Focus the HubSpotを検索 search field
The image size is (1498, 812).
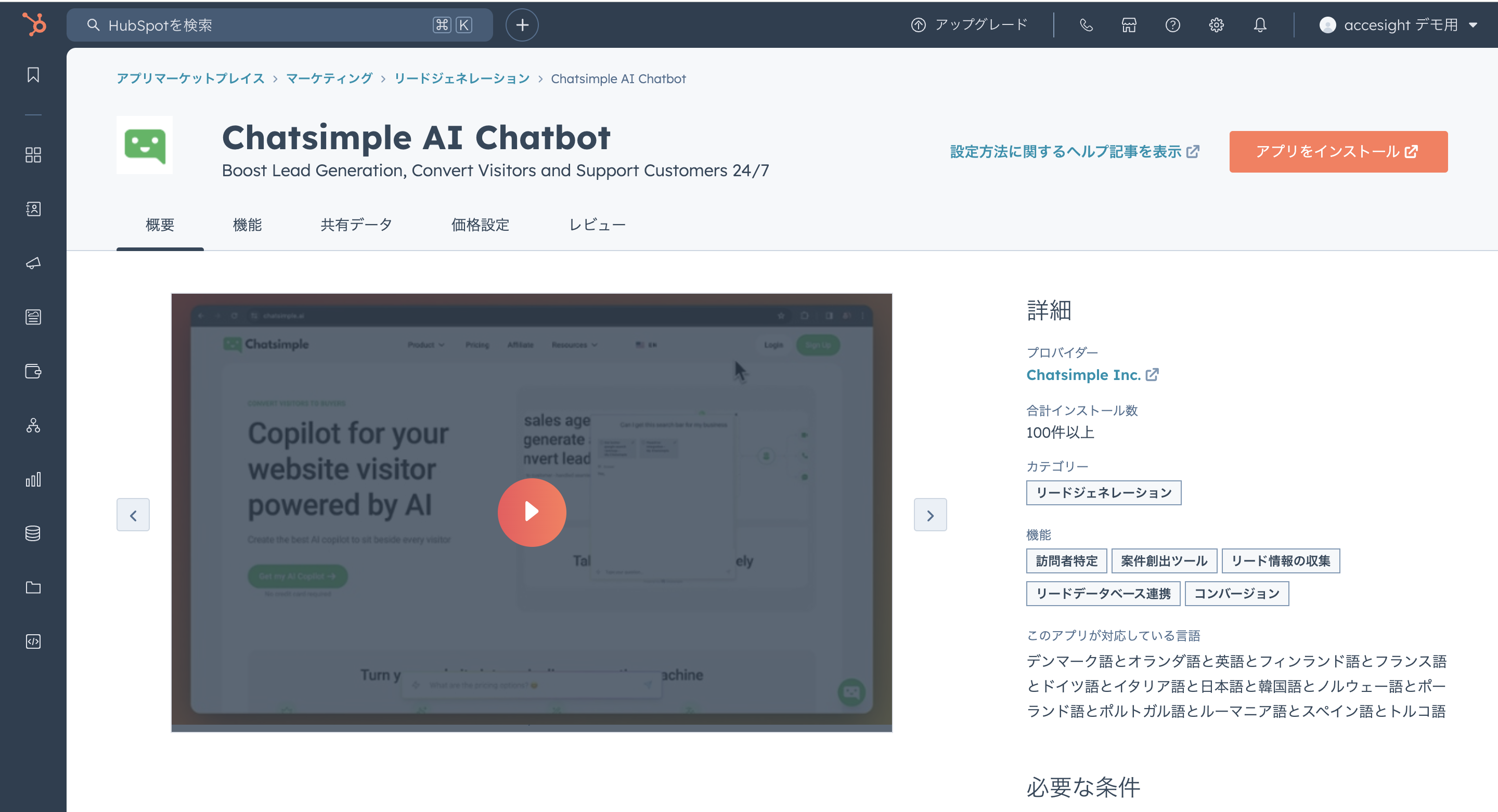(x=279, y=25)
